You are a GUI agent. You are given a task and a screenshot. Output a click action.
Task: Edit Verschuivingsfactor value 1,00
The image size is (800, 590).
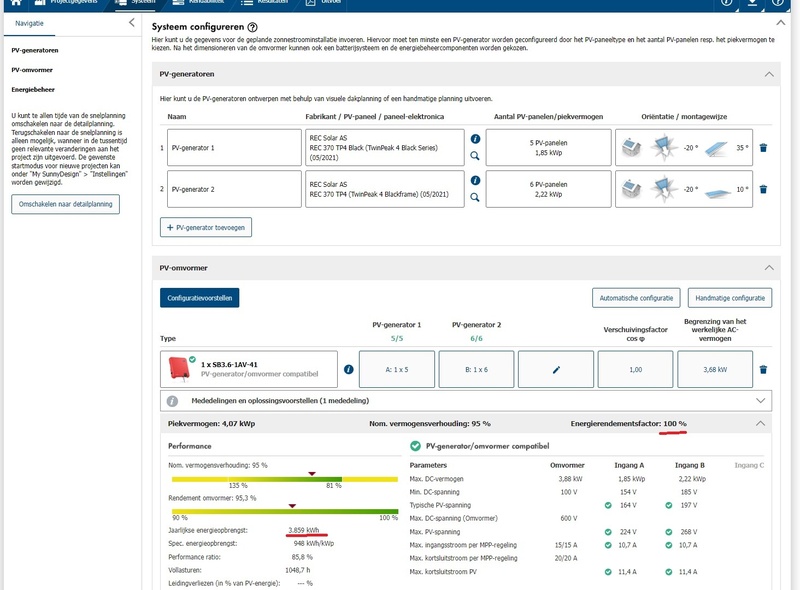[x=636, y=370]
